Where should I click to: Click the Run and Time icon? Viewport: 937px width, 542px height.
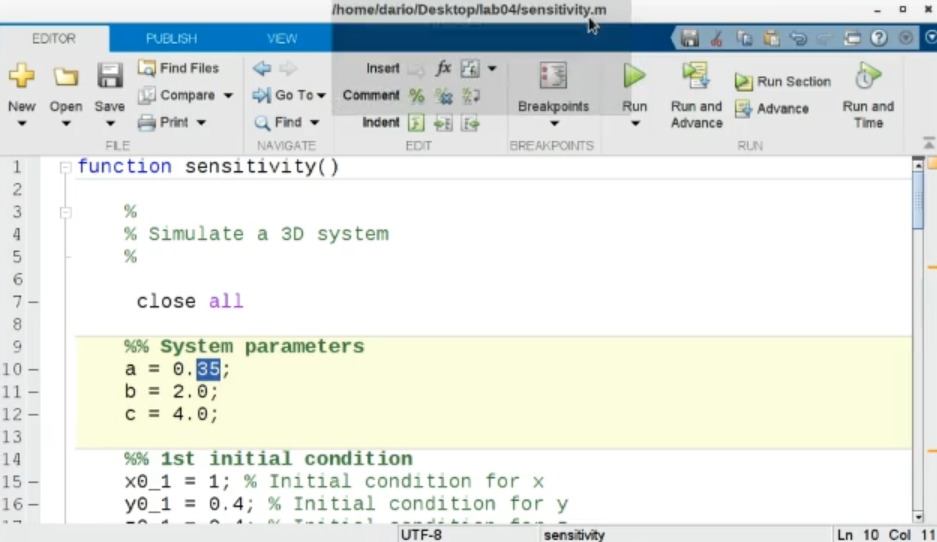point(867,77)
